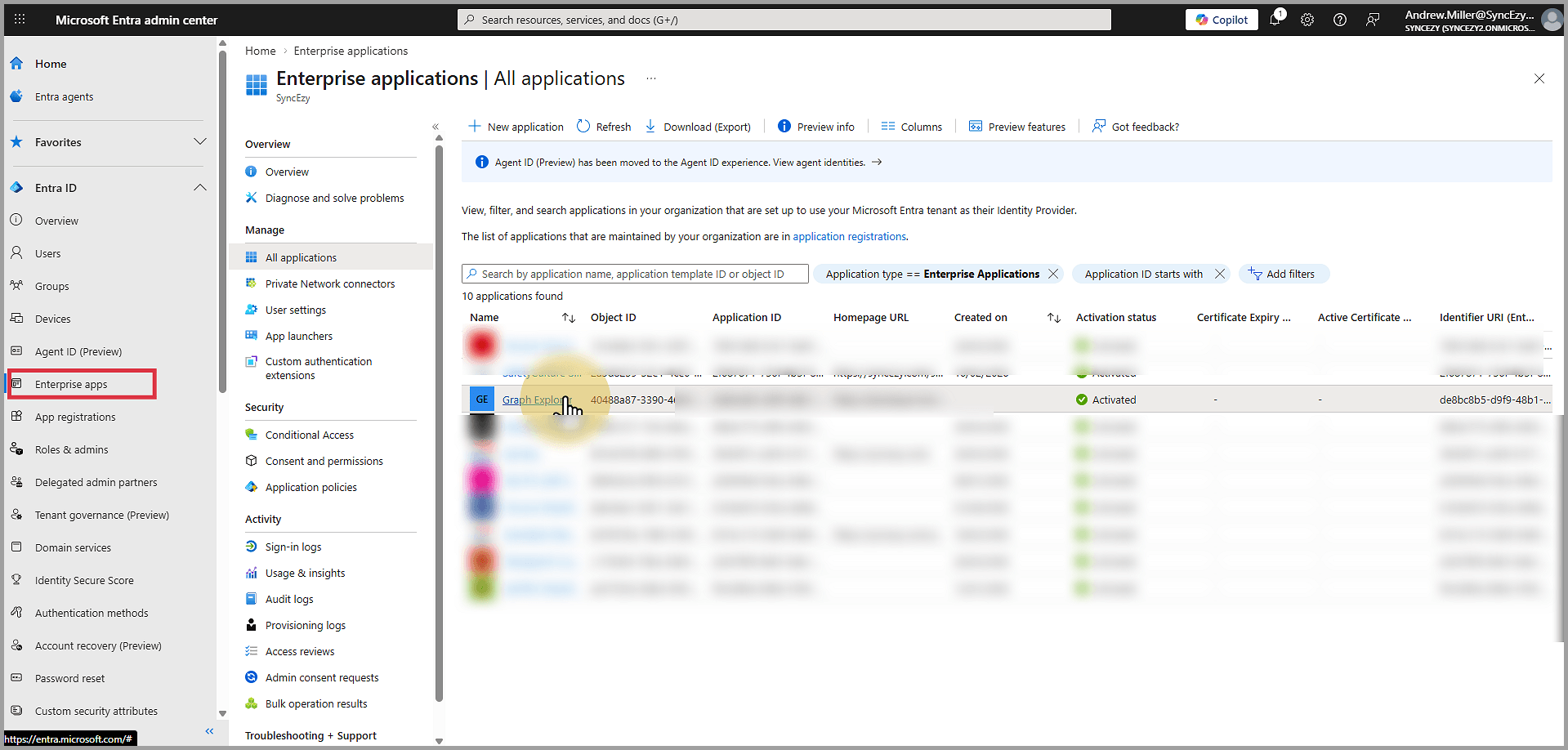Image resolution: width=1568 pixels, height=750 pixels.
Task: Open Columns chooser
Action: pyautogui.click(x=912, y=127)
